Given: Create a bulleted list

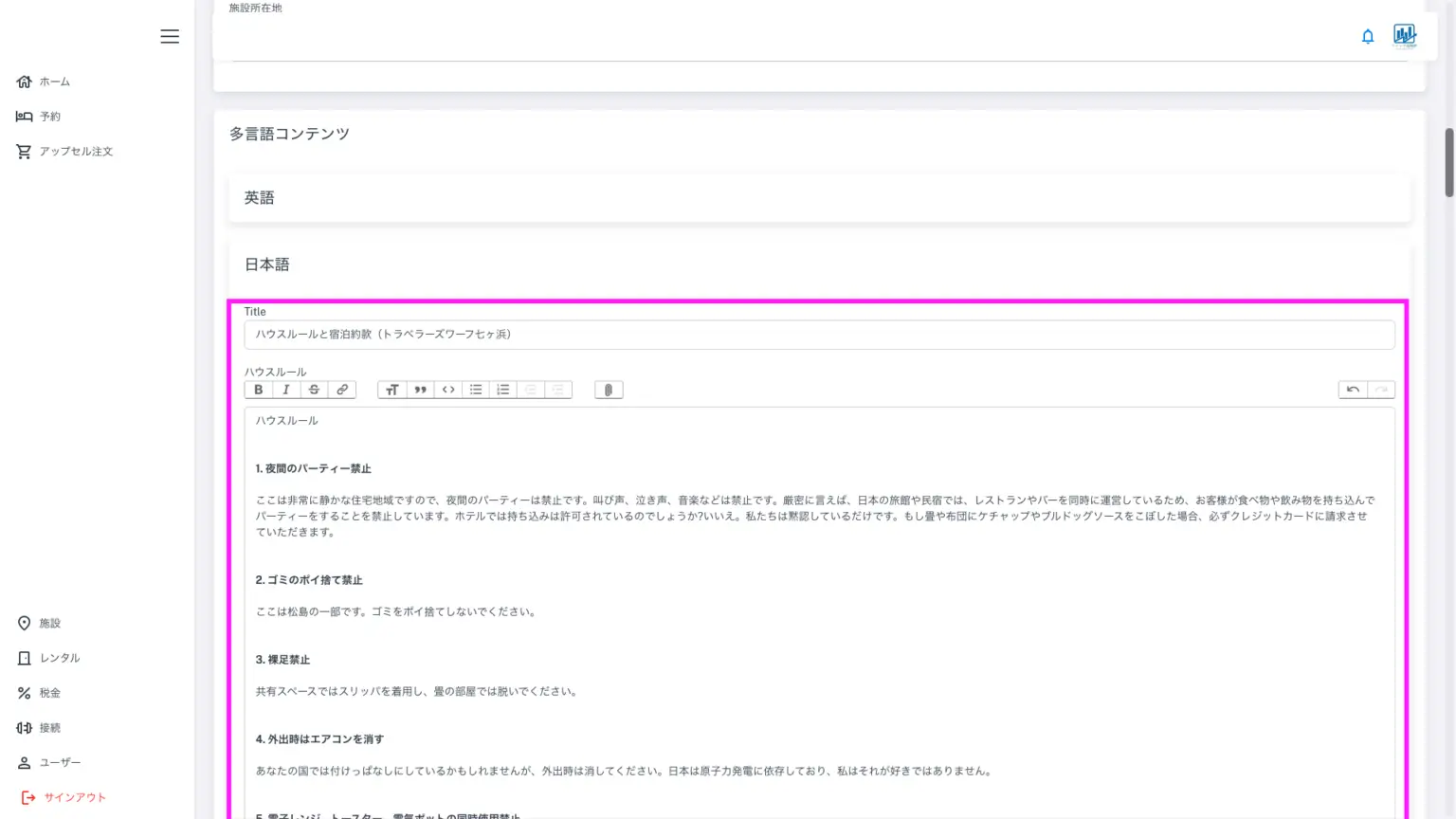Looking at the screenshot, I should (476, 390).
